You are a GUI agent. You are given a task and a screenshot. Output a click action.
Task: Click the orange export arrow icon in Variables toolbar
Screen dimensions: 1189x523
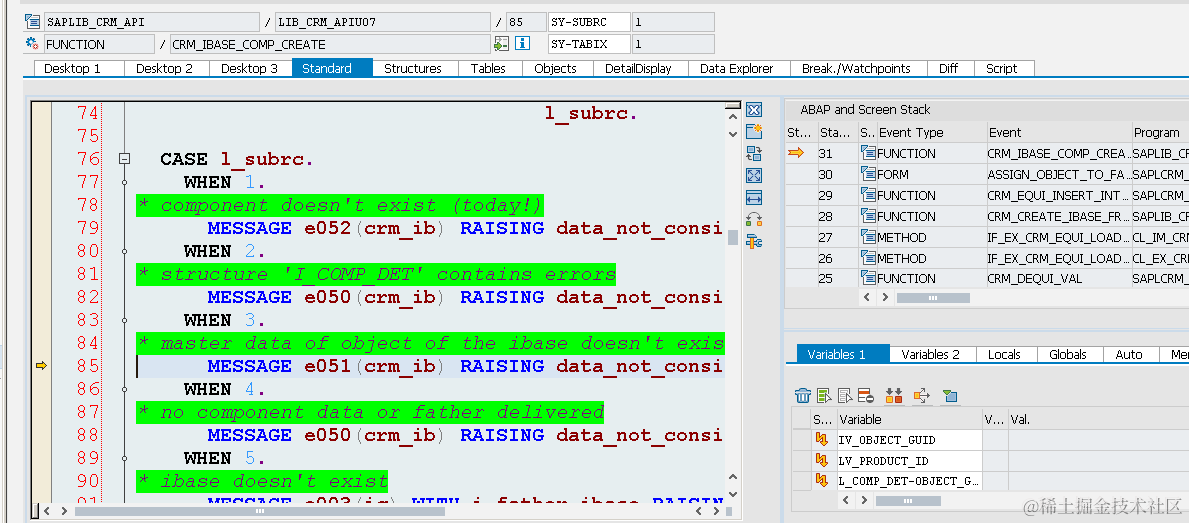[921, 395]
